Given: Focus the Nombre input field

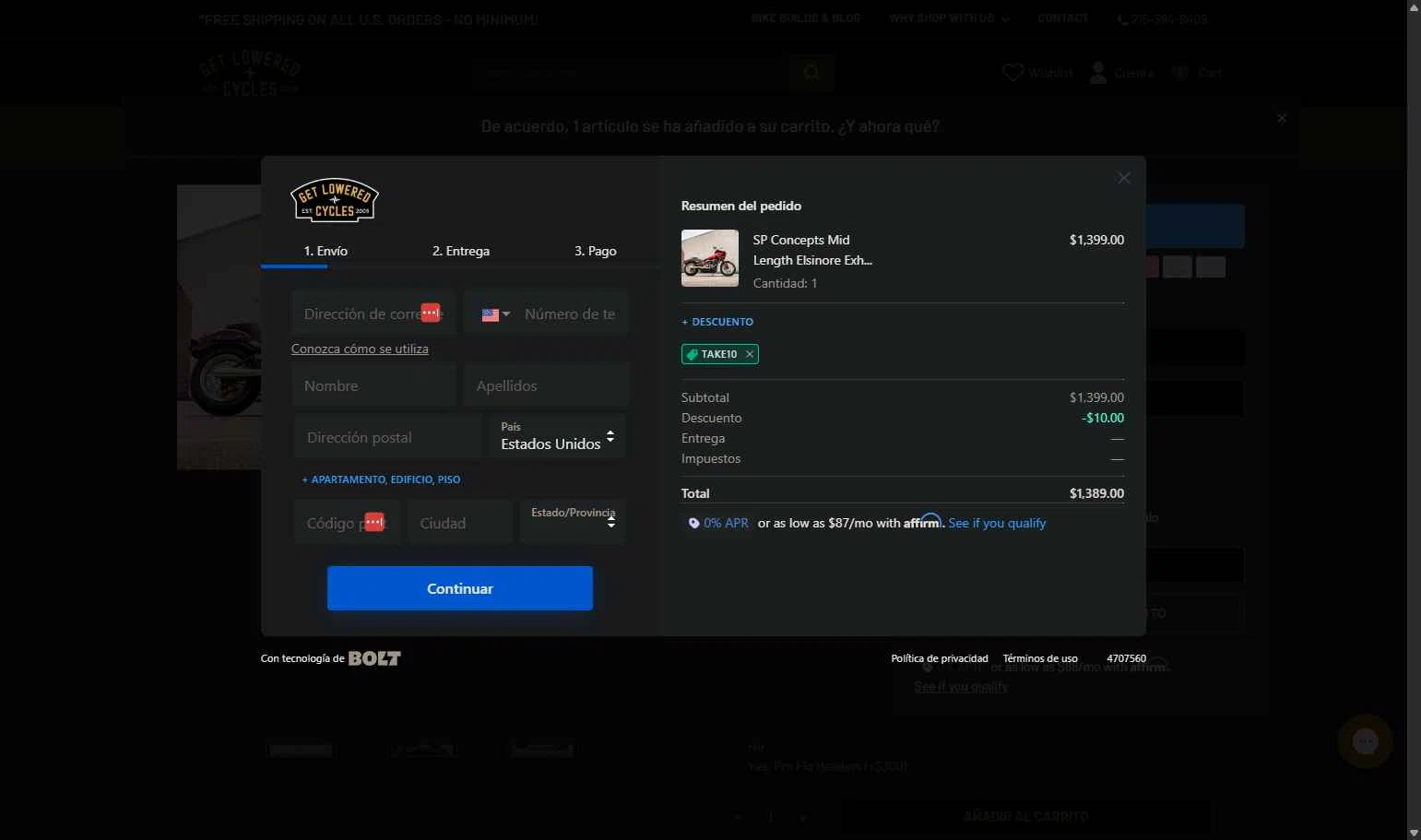Looking at the screenshot, I should tap(373, 385).
